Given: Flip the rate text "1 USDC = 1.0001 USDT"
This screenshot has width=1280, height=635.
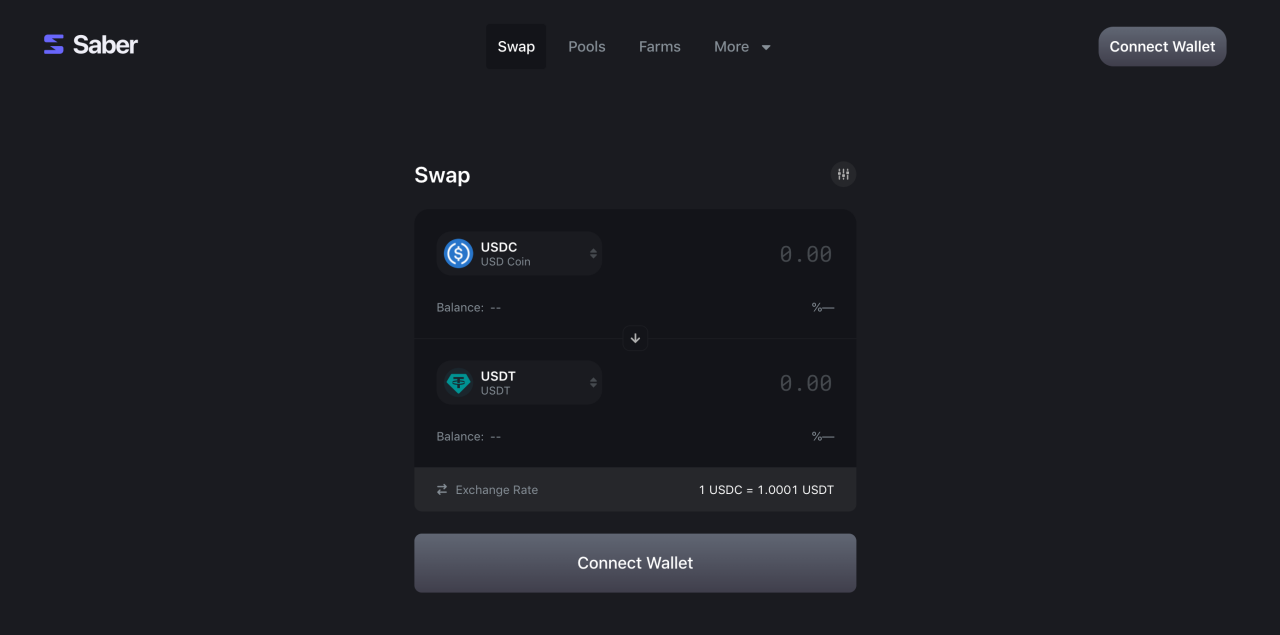Looking at the screenshot, I should coord(766,490).
